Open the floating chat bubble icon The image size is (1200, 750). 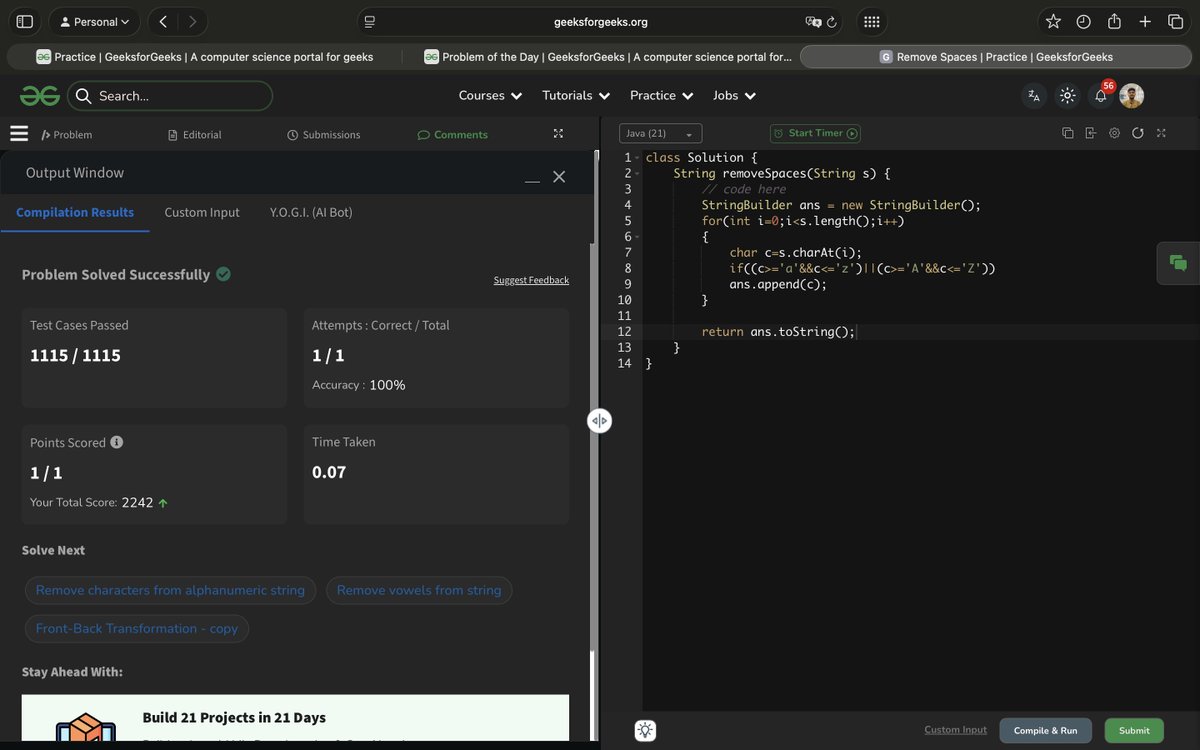[1178, 263]
